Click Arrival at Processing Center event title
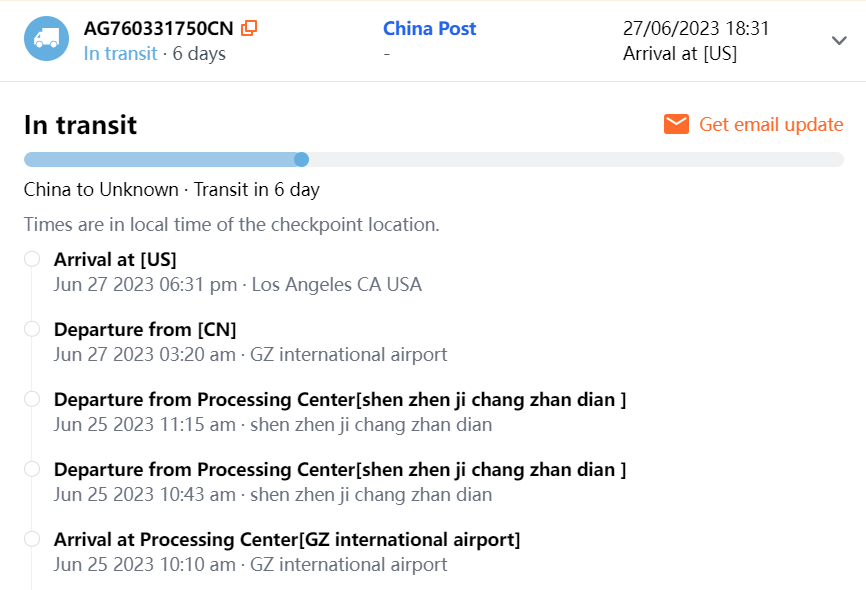The width and height of the screenshot is (866, 590). point(287,539)
